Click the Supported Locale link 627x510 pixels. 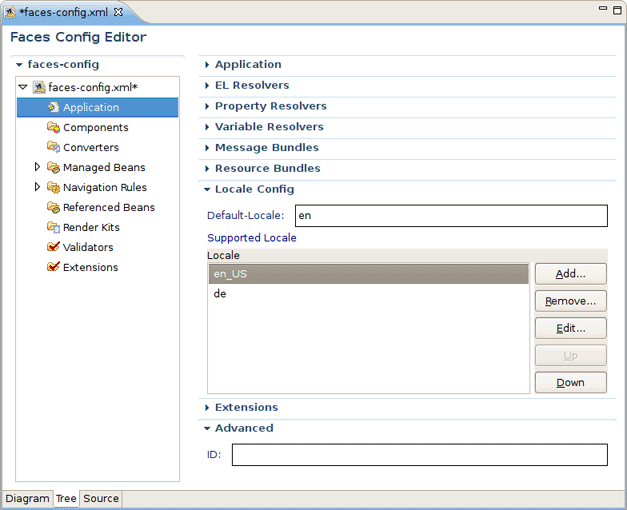[252, 238]
